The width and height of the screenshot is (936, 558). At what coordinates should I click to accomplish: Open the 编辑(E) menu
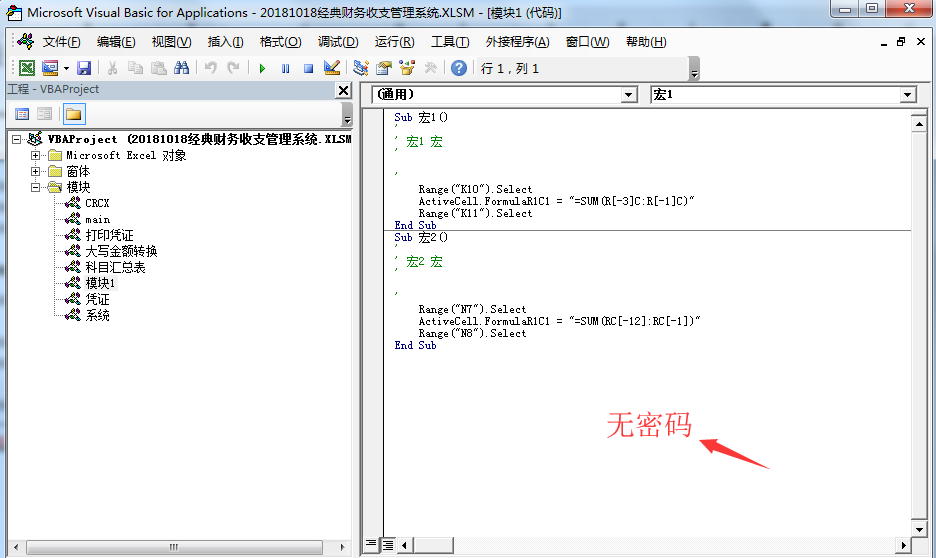coord(116,42)
